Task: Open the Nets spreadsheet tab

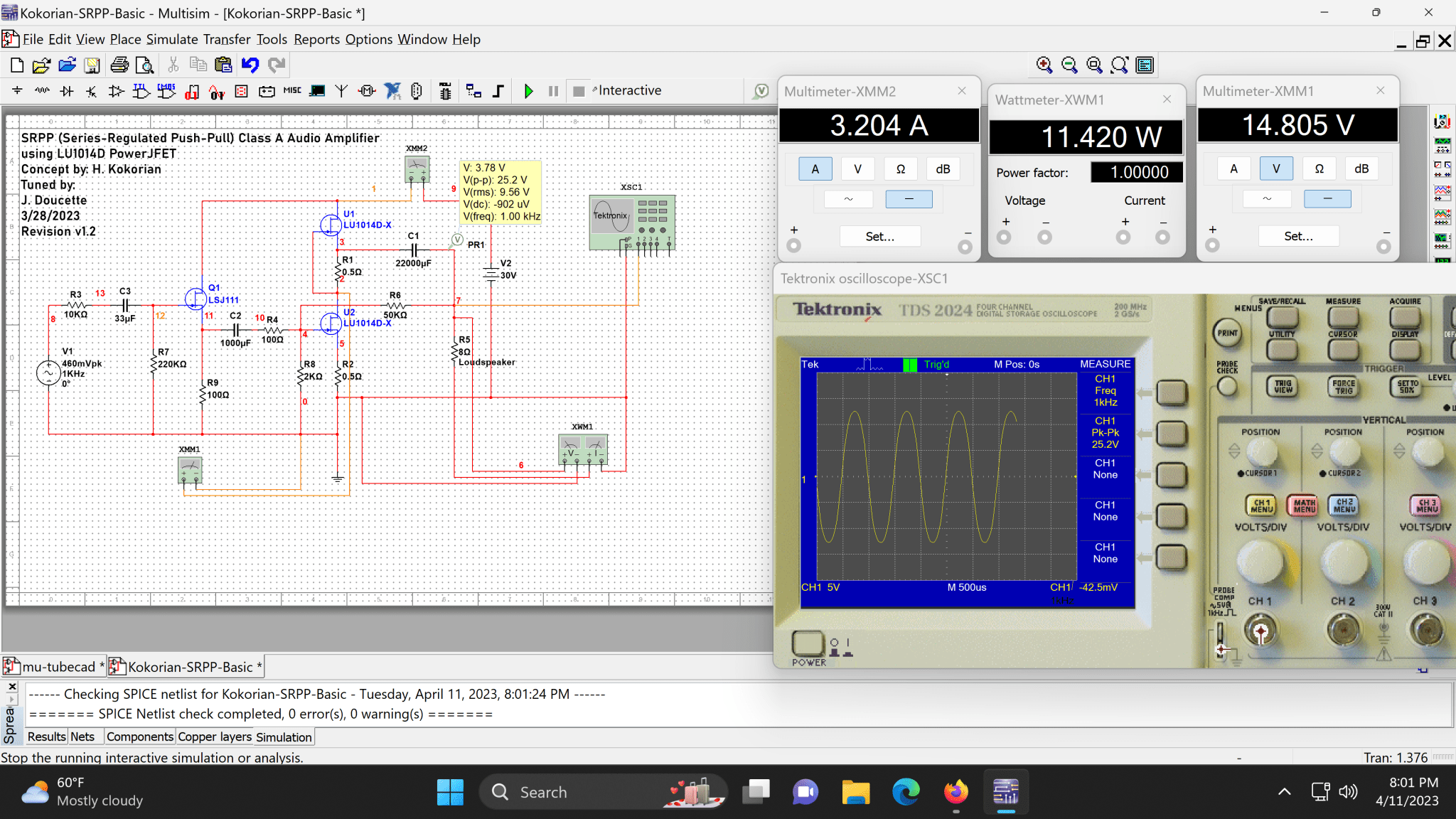Action: [x=82, y=737]
